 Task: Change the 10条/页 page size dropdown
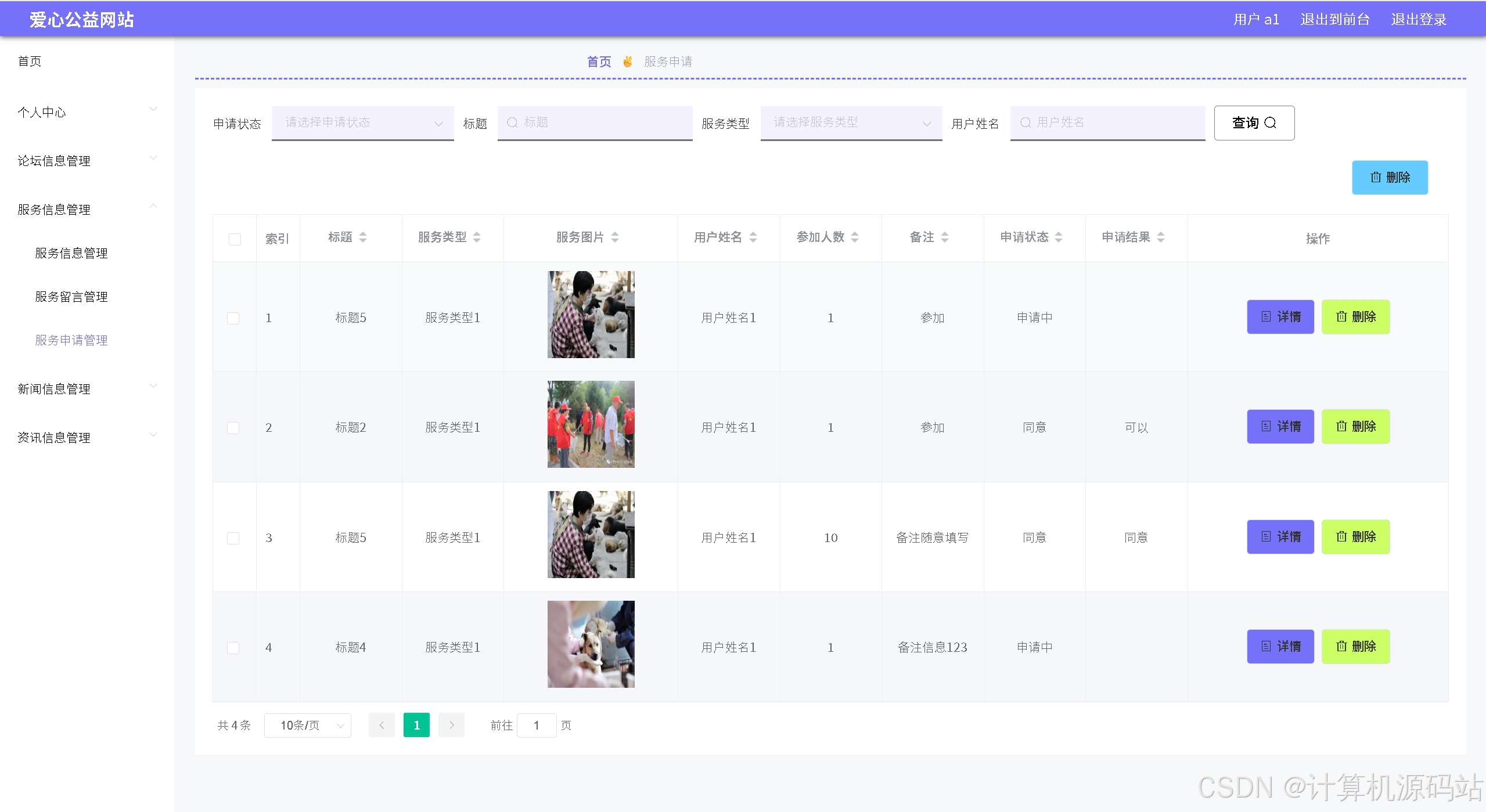pyautogui.click(x=307, y=726)
